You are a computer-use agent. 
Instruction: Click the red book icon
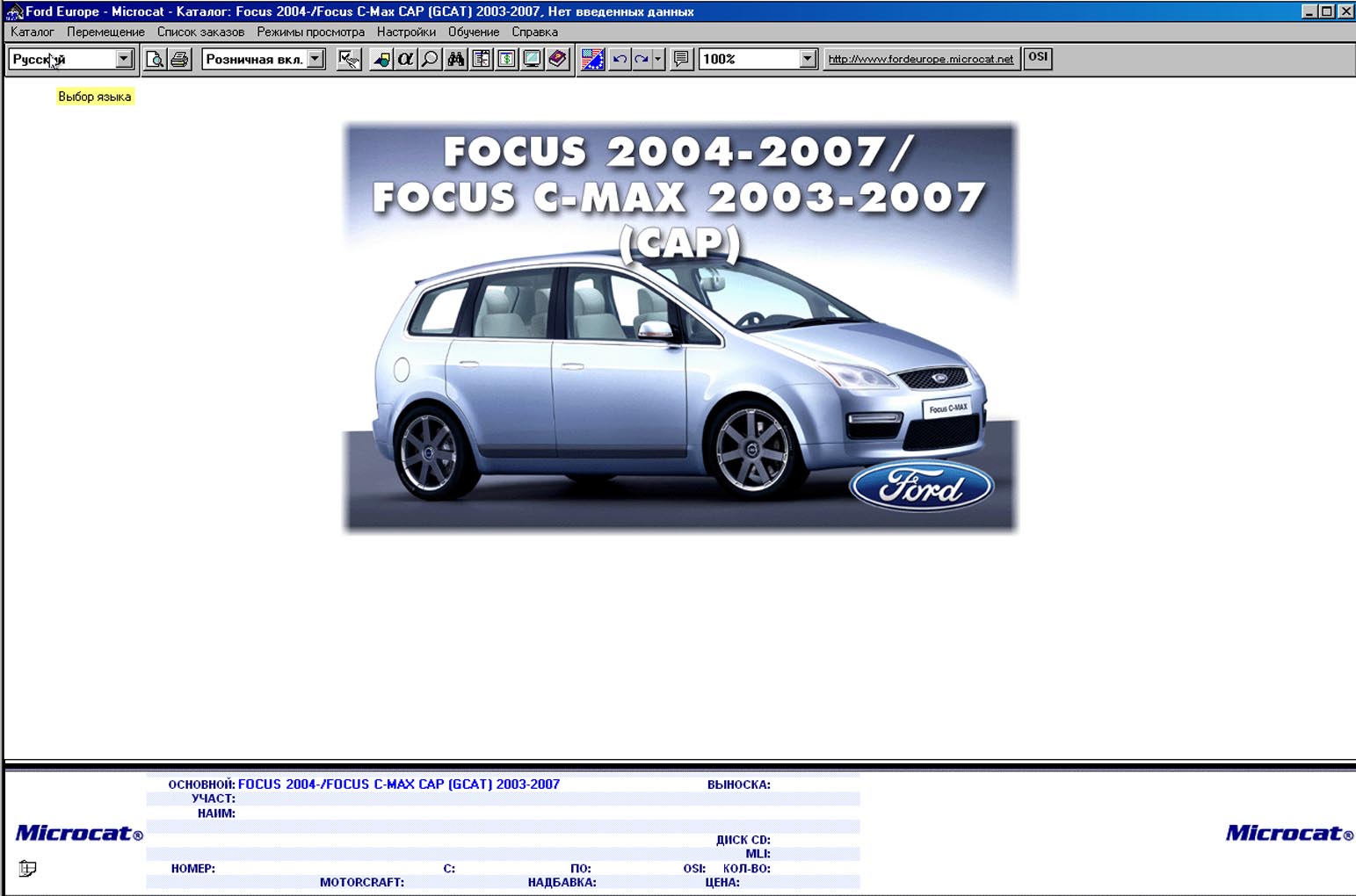tap(558, 59)
